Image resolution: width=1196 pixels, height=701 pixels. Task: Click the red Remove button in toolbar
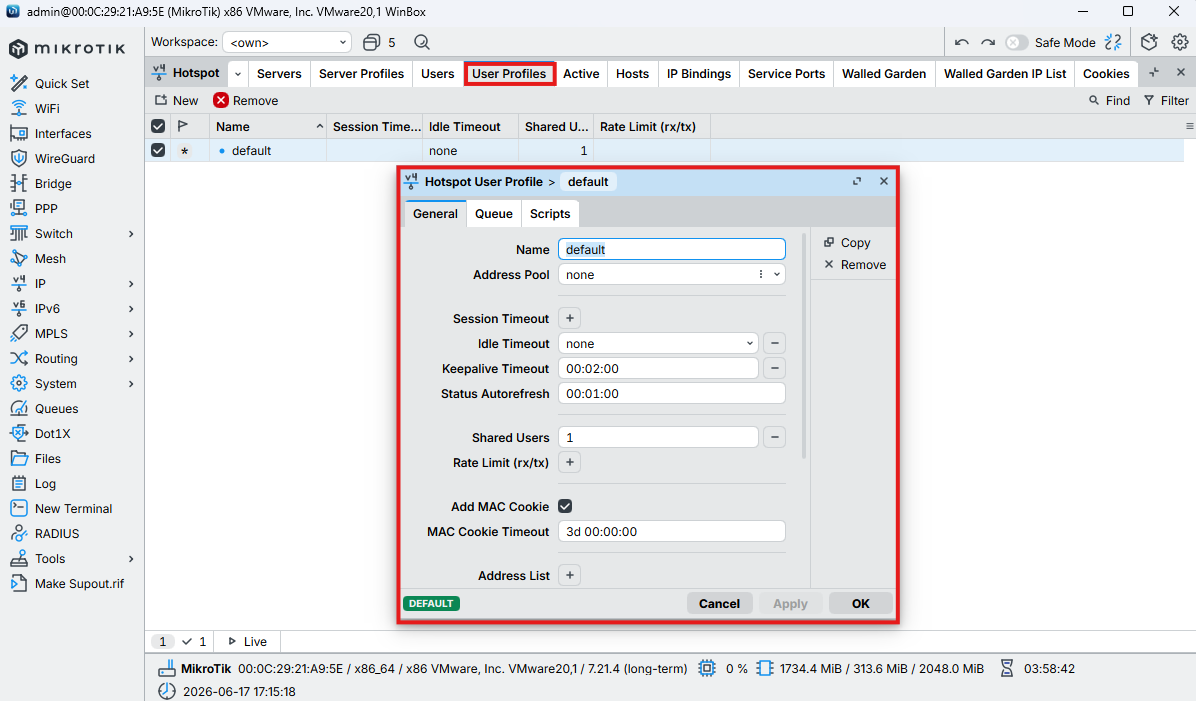coord(246,101)
